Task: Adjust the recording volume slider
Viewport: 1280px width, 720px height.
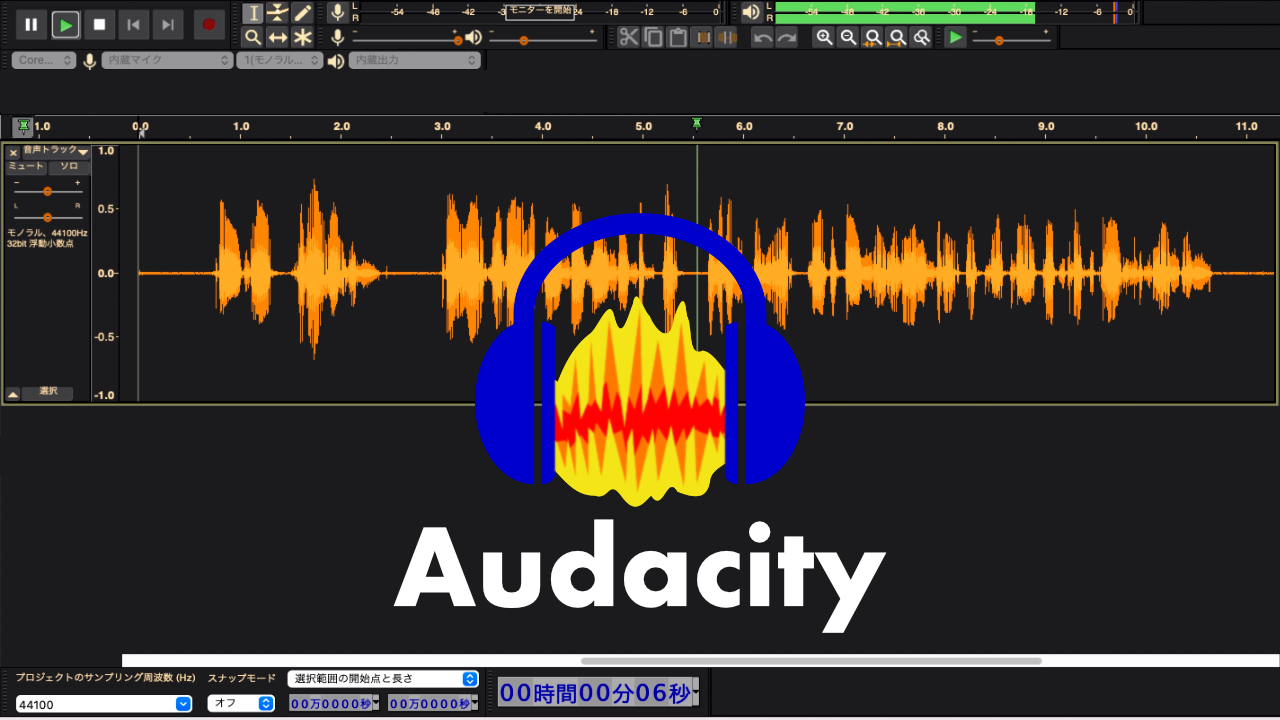Action: coord(407,38)
